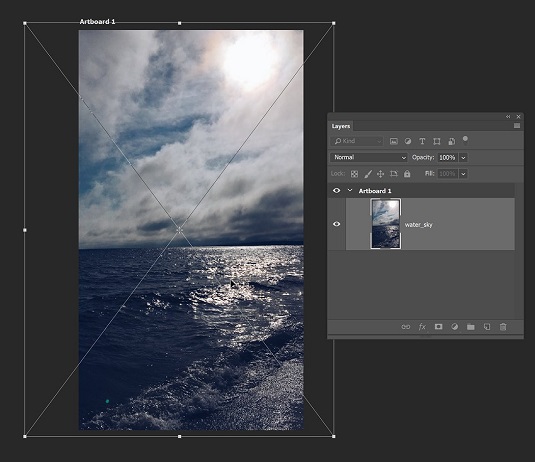535x462 pixels.
Task: Filter layers by smart objects icon
Action: tap(451, 141)
